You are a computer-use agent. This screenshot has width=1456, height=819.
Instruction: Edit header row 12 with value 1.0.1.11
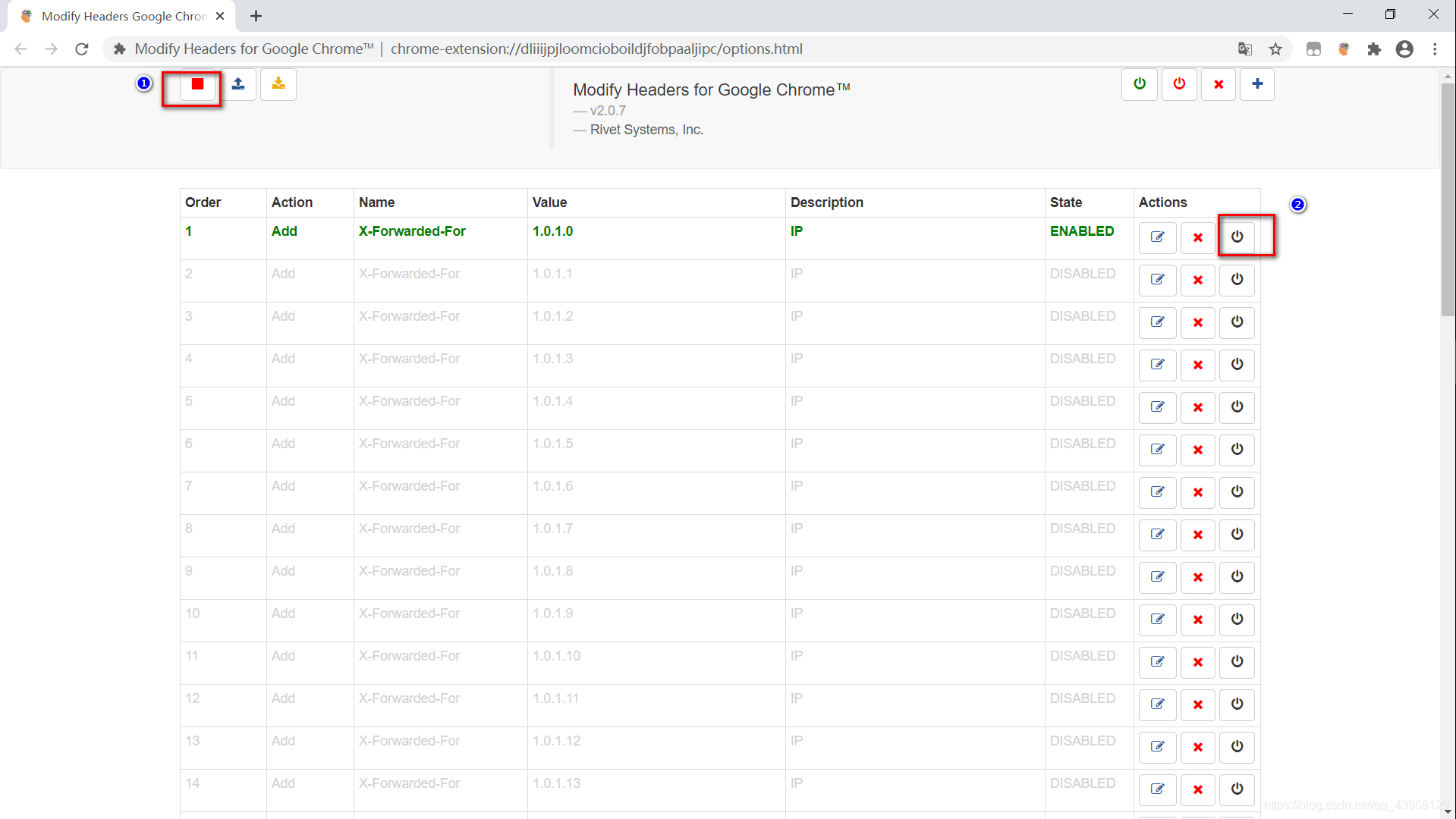1158,704
